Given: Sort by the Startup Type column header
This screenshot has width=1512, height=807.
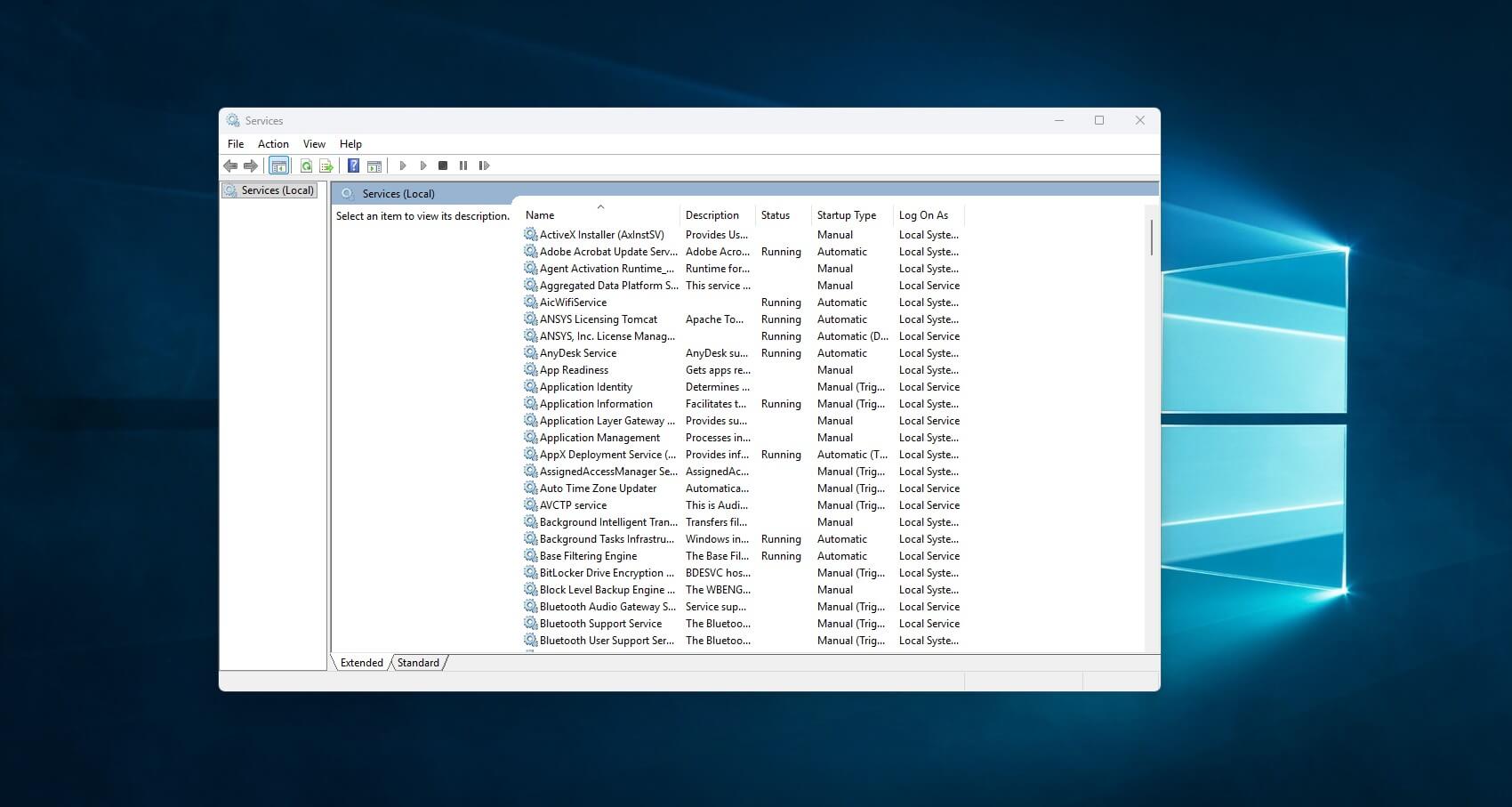Looking at the screenshot, I should [853, 215].
